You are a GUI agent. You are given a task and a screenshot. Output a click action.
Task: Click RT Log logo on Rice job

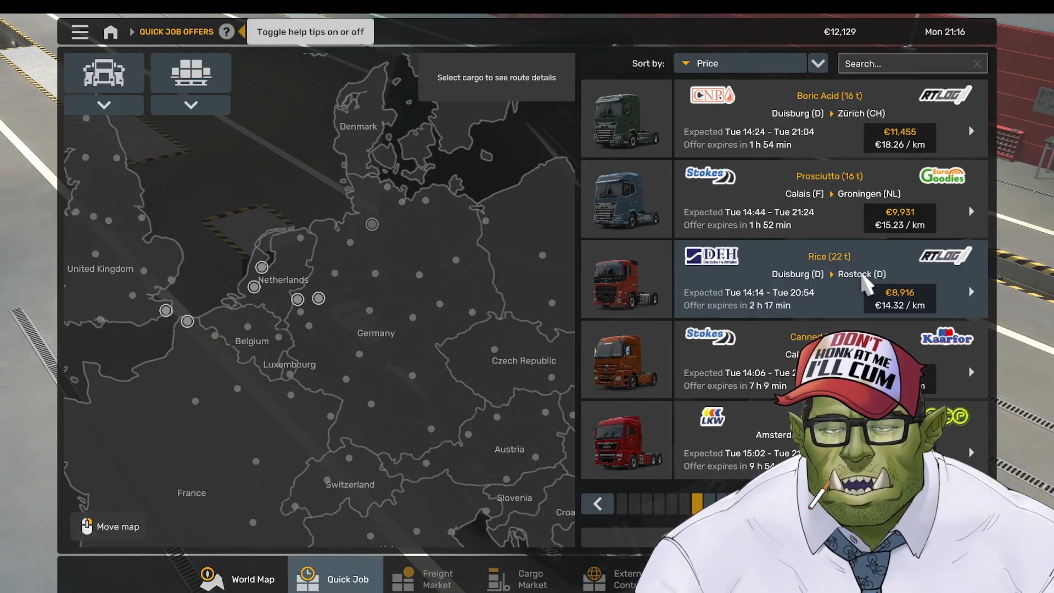point(945,255)
